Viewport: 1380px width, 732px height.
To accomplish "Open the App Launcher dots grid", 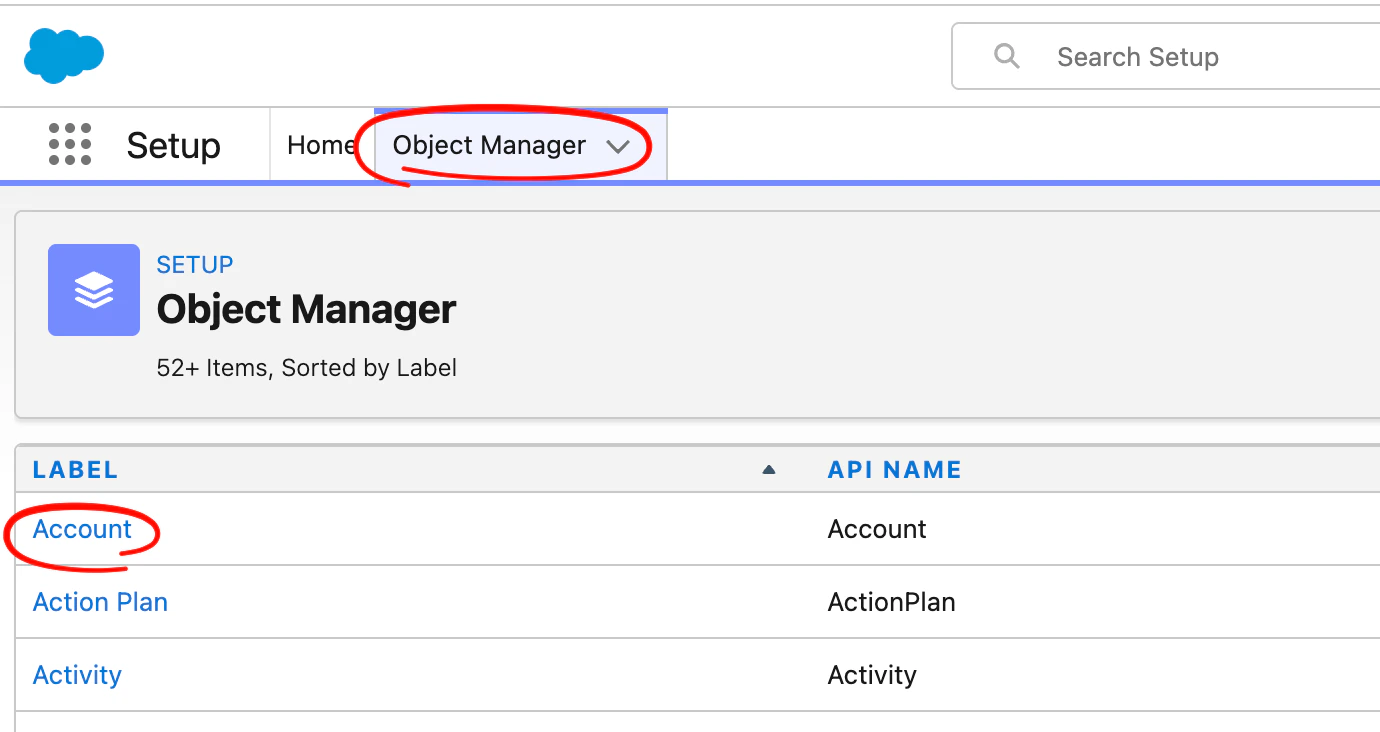I will click(x=70, y=145).
